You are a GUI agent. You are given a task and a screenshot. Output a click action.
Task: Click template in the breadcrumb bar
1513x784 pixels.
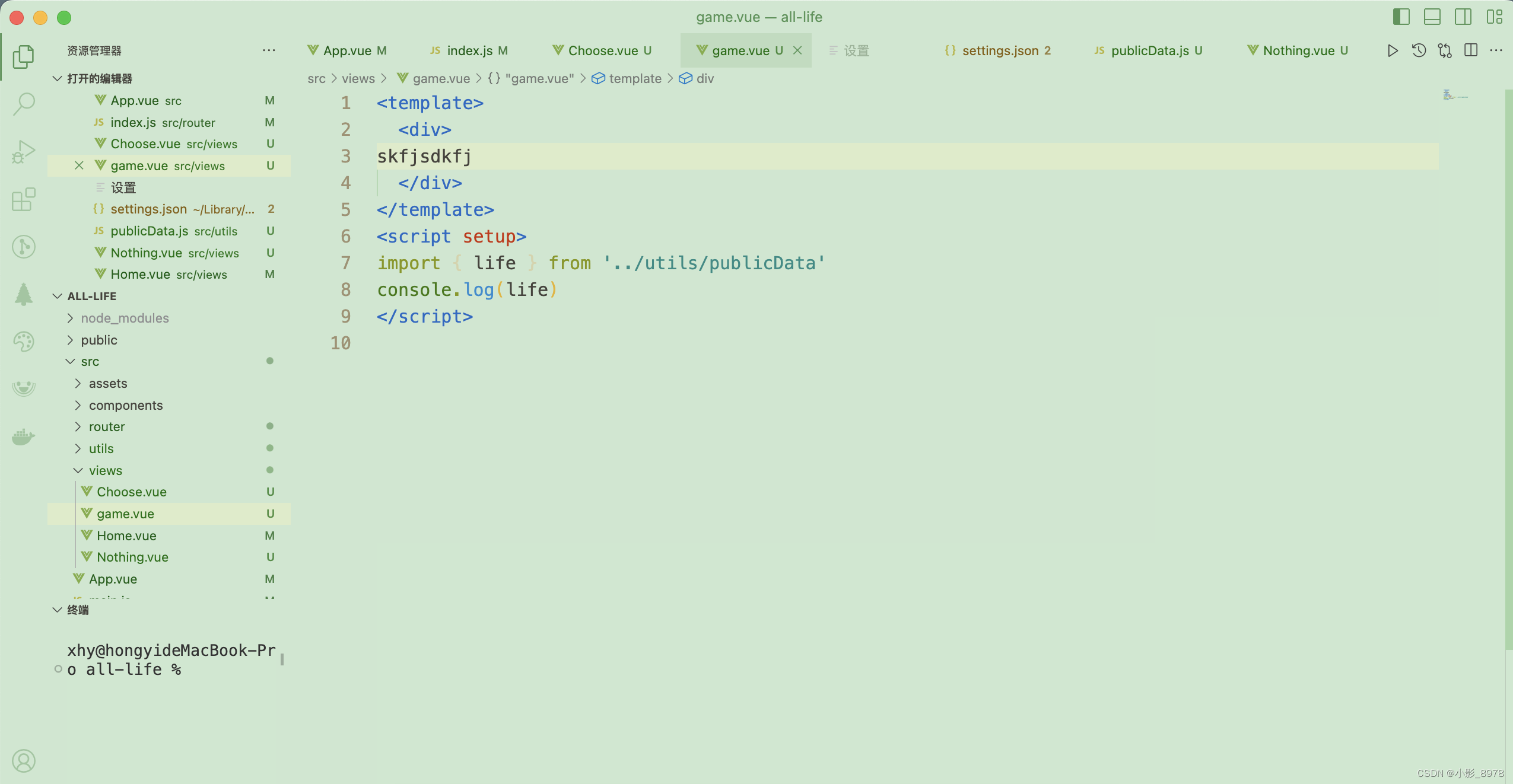(x=635, y=78)
